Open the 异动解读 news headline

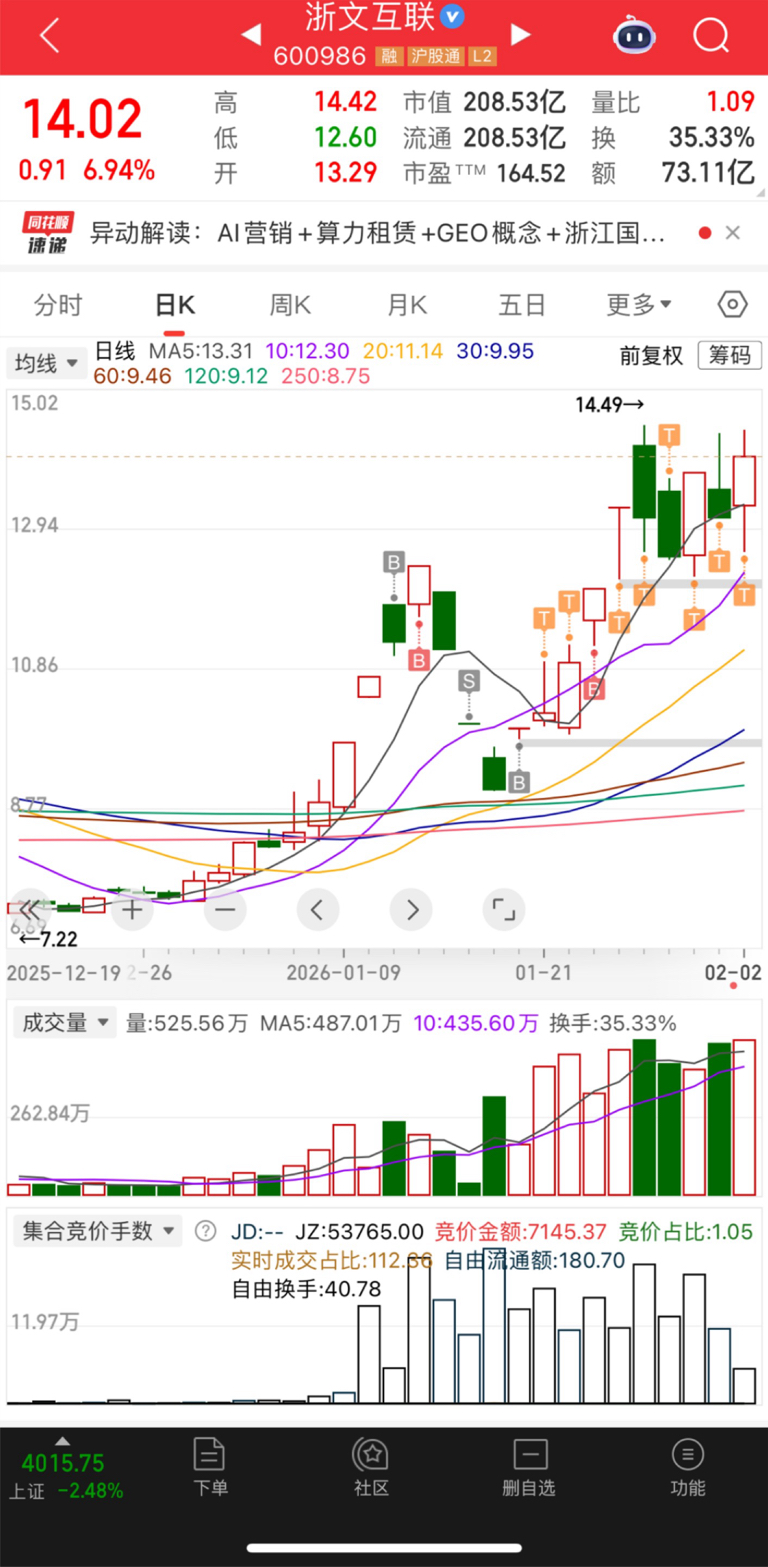378,234
